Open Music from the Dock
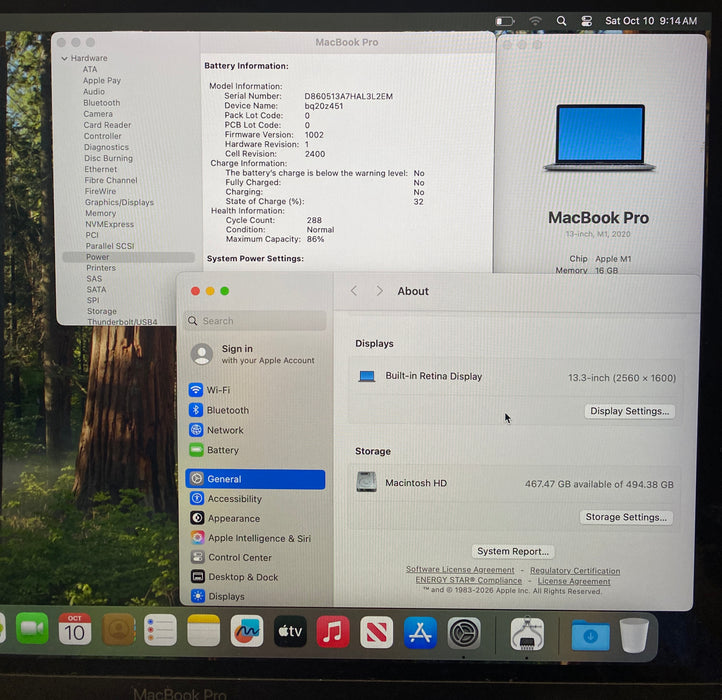Image resolution: width=722 pixels, height=700 pixels. tap(333, 632)
